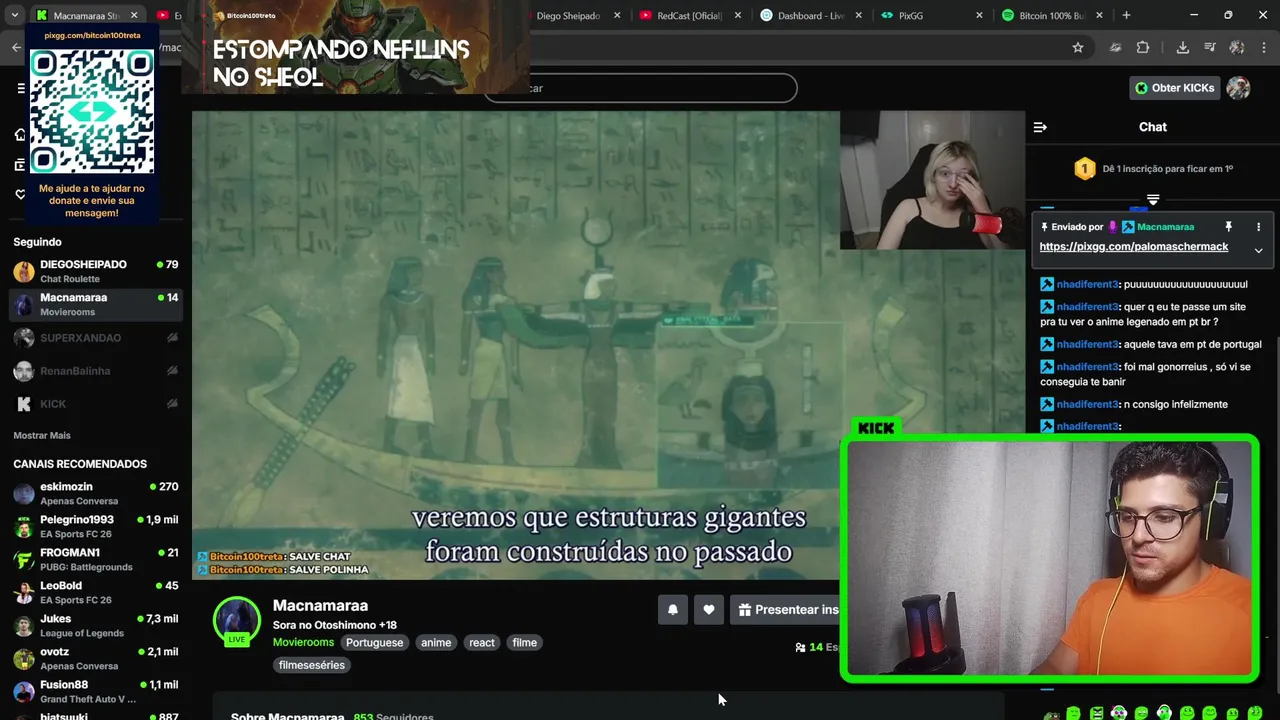Click the Macnamaraa name in pinned message

[x=1165, y=227]
